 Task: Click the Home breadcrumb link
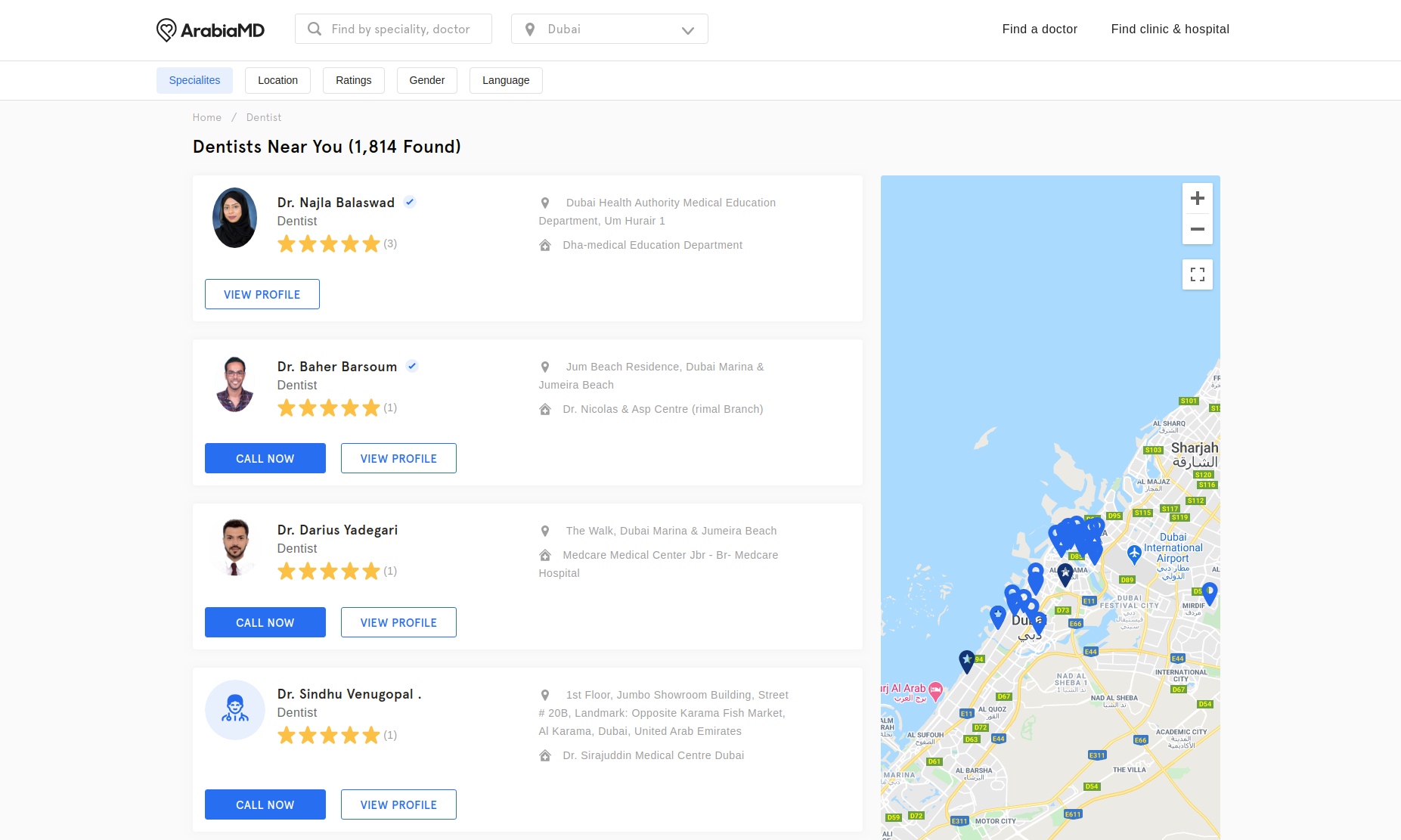[206, 117]
